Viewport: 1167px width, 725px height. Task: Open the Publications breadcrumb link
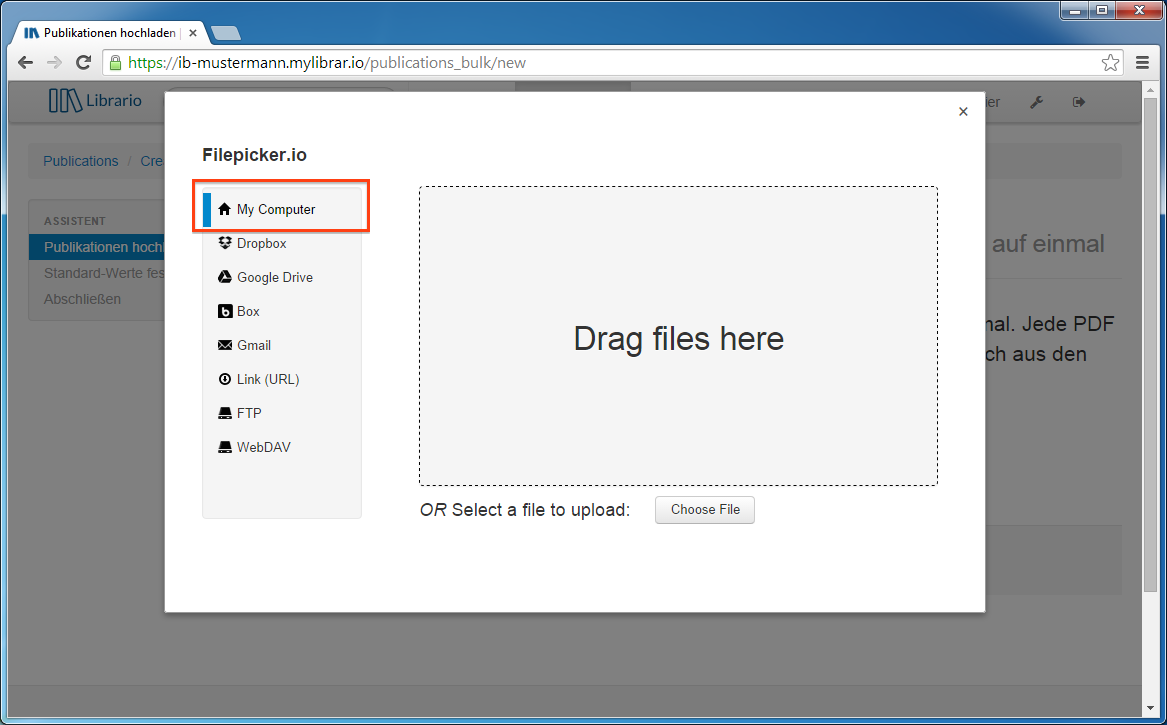point(80,161)
